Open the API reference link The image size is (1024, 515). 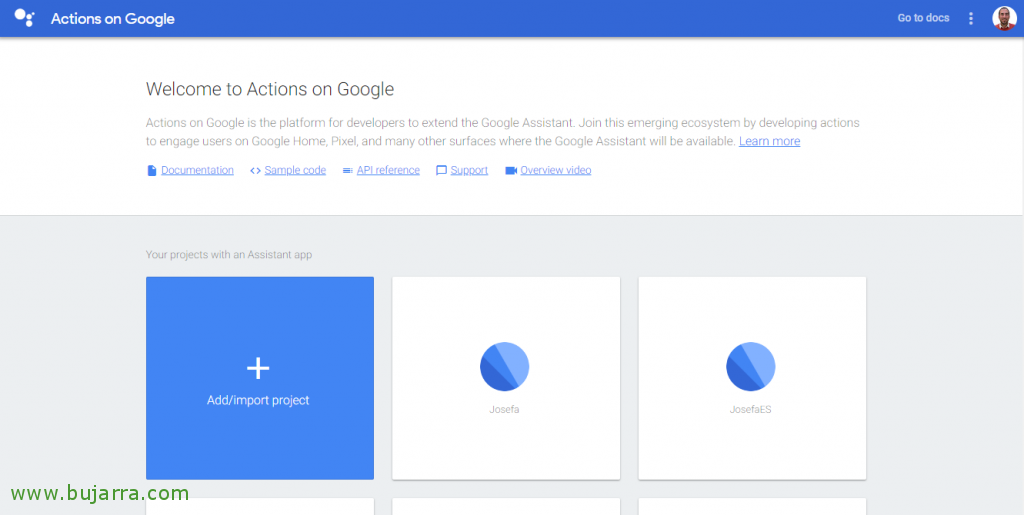pos(388,170)
